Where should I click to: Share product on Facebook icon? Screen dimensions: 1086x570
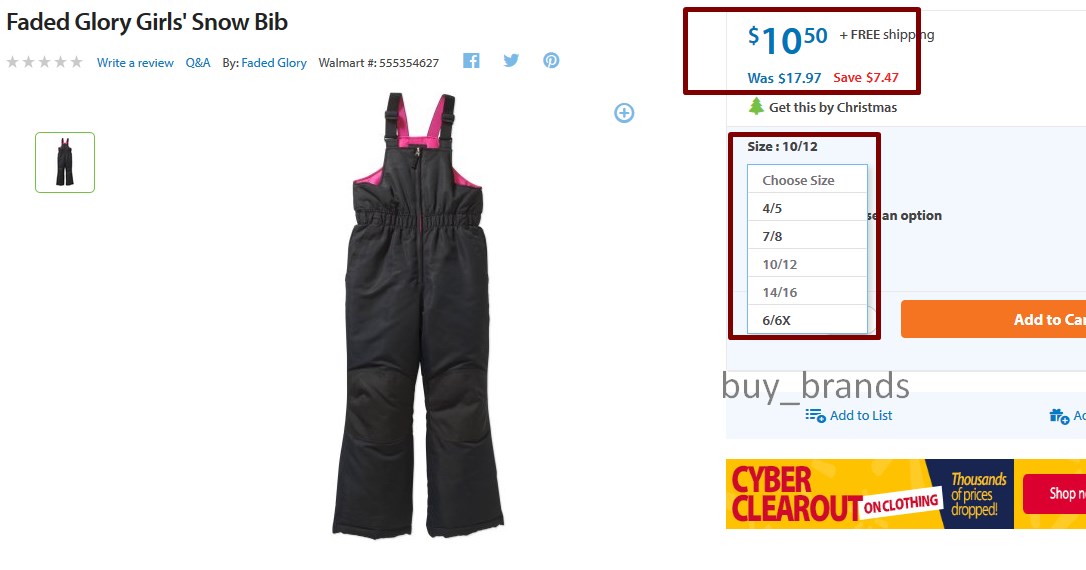point(471,61)
